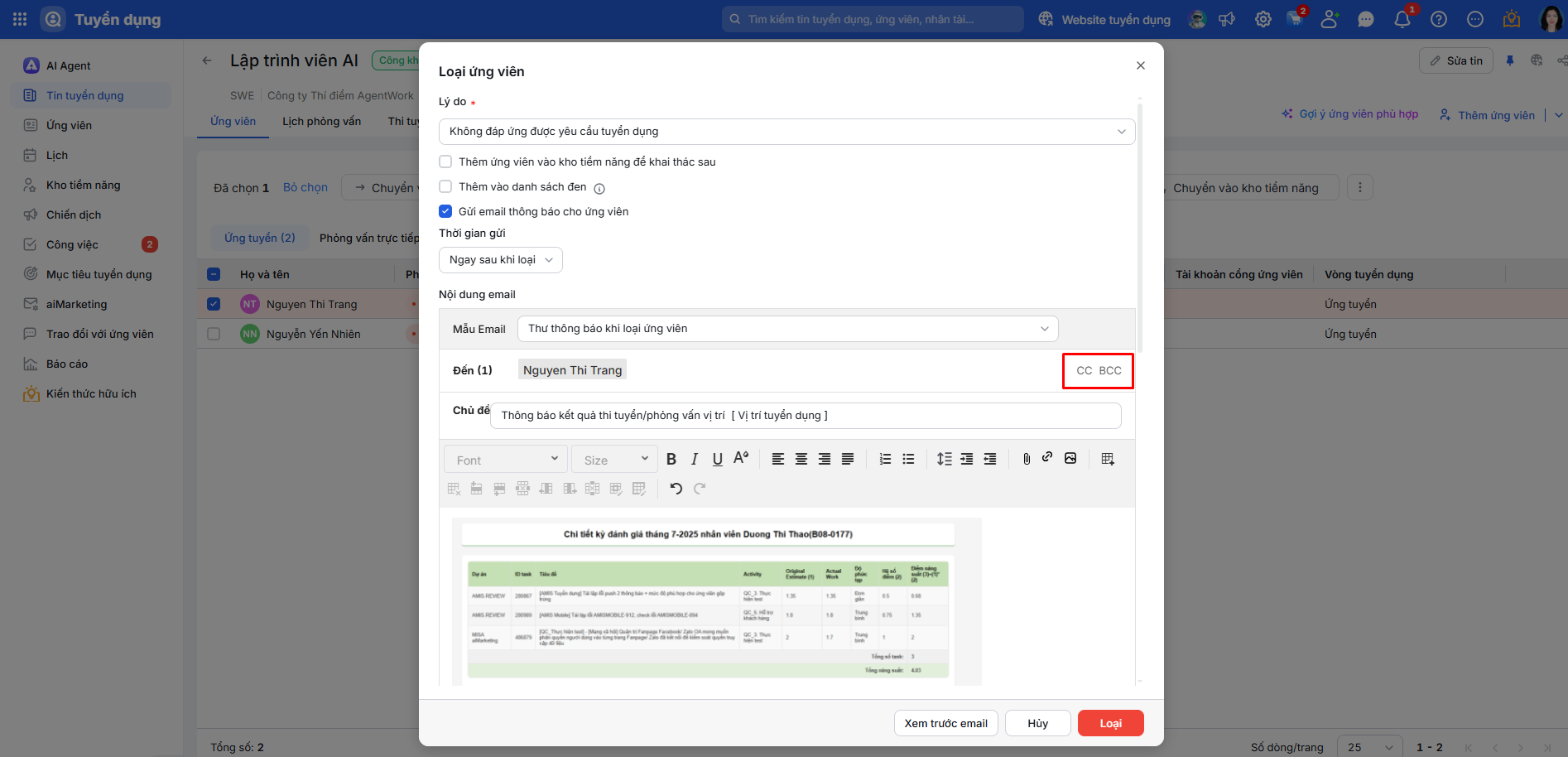This screenshot has width=1568, height=757.
Task: Toggle select-all checkbox in table header
Action: 214,274
